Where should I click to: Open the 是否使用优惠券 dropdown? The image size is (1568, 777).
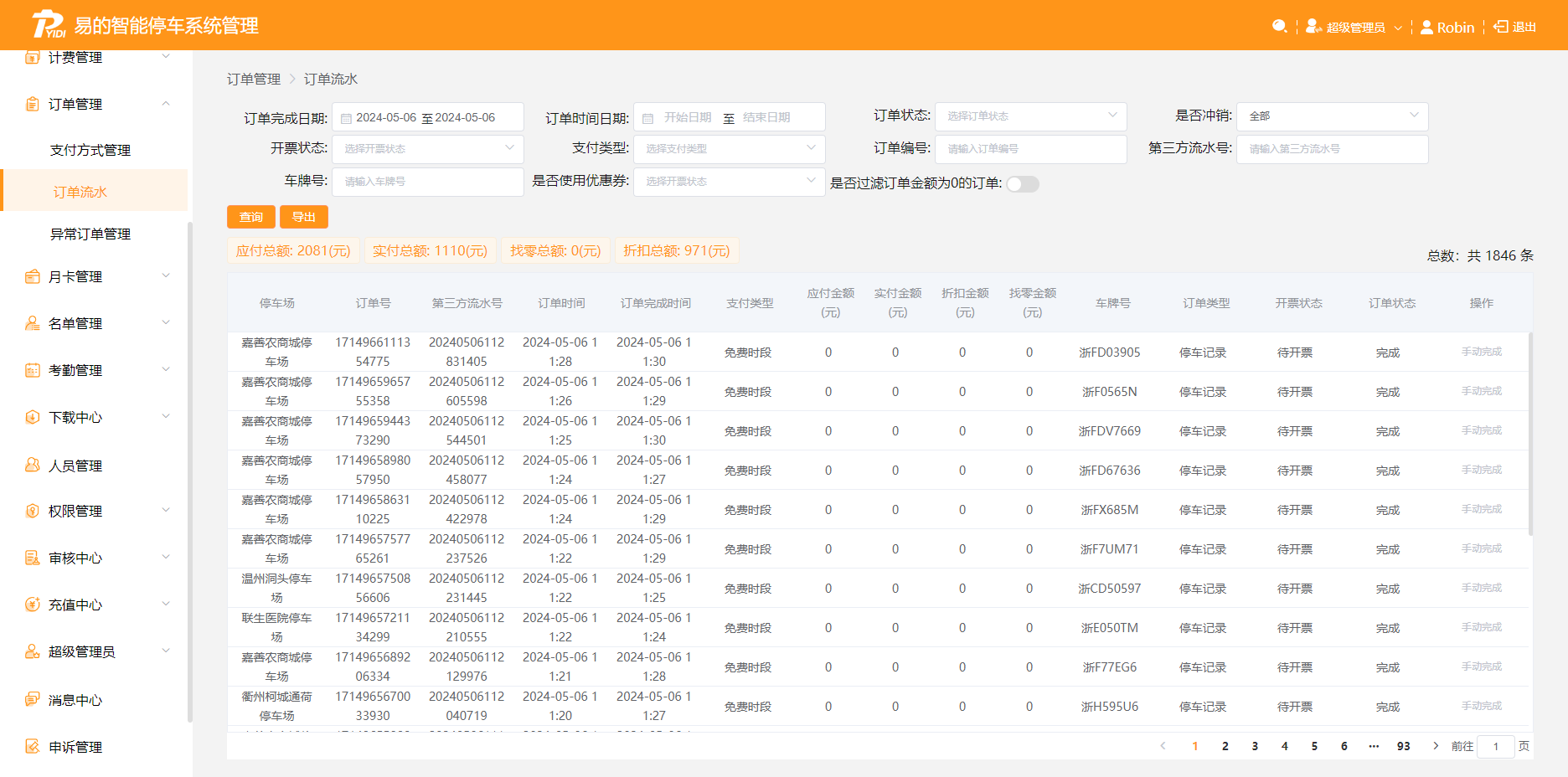click(x=729, y=182)
